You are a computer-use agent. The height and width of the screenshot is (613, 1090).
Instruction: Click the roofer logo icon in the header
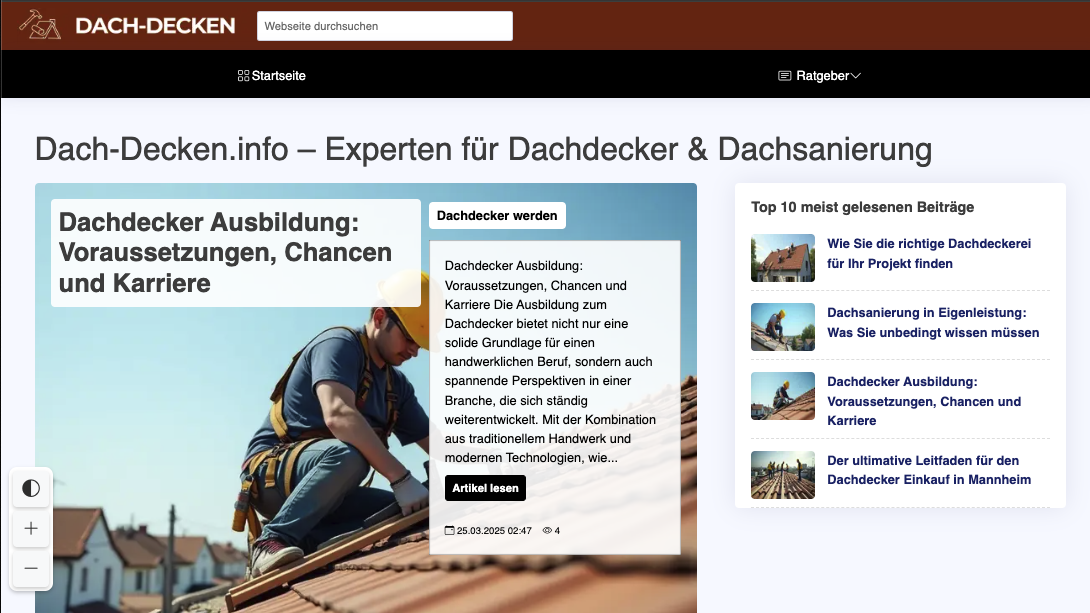pos(38,25)
